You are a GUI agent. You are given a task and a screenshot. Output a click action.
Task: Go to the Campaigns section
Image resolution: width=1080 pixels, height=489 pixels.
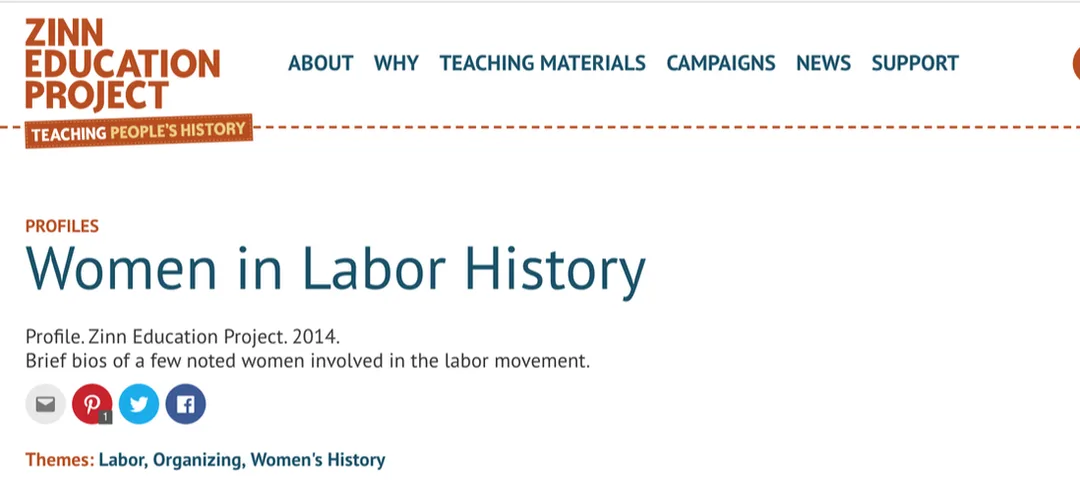point(720,63)
